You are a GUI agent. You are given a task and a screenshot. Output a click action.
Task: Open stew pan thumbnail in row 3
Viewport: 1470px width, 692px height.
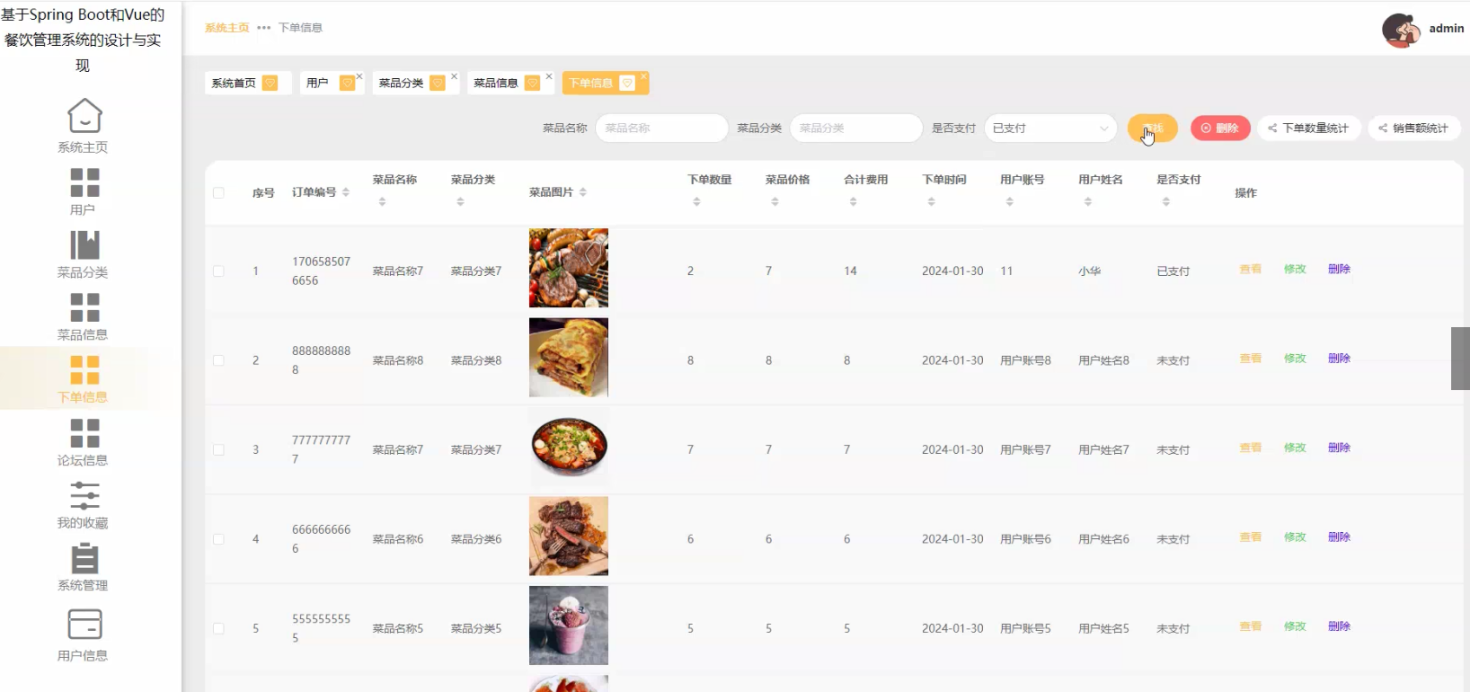(568, 447)
